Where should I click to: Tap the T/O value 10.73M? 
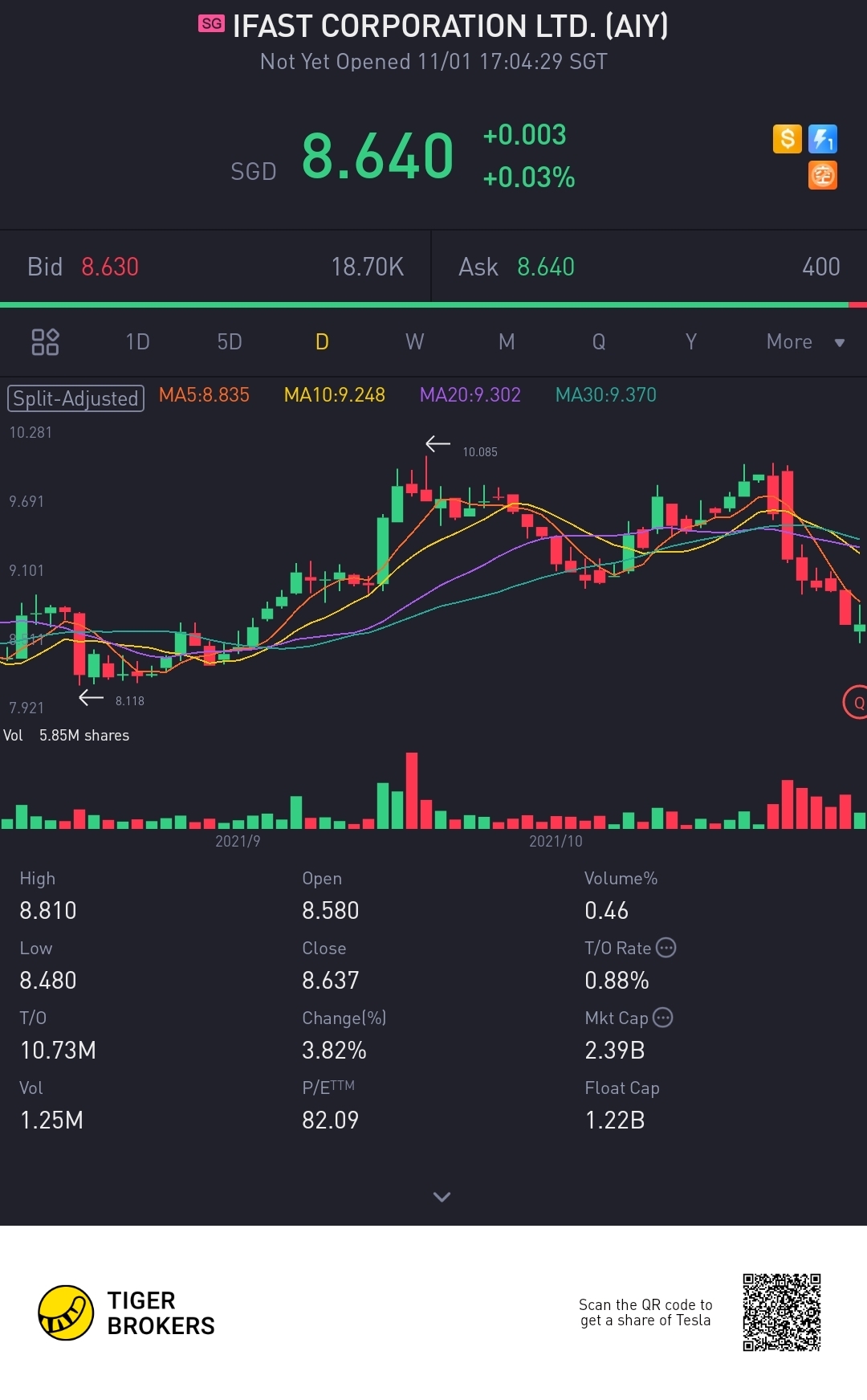(x=58, y=1051)
